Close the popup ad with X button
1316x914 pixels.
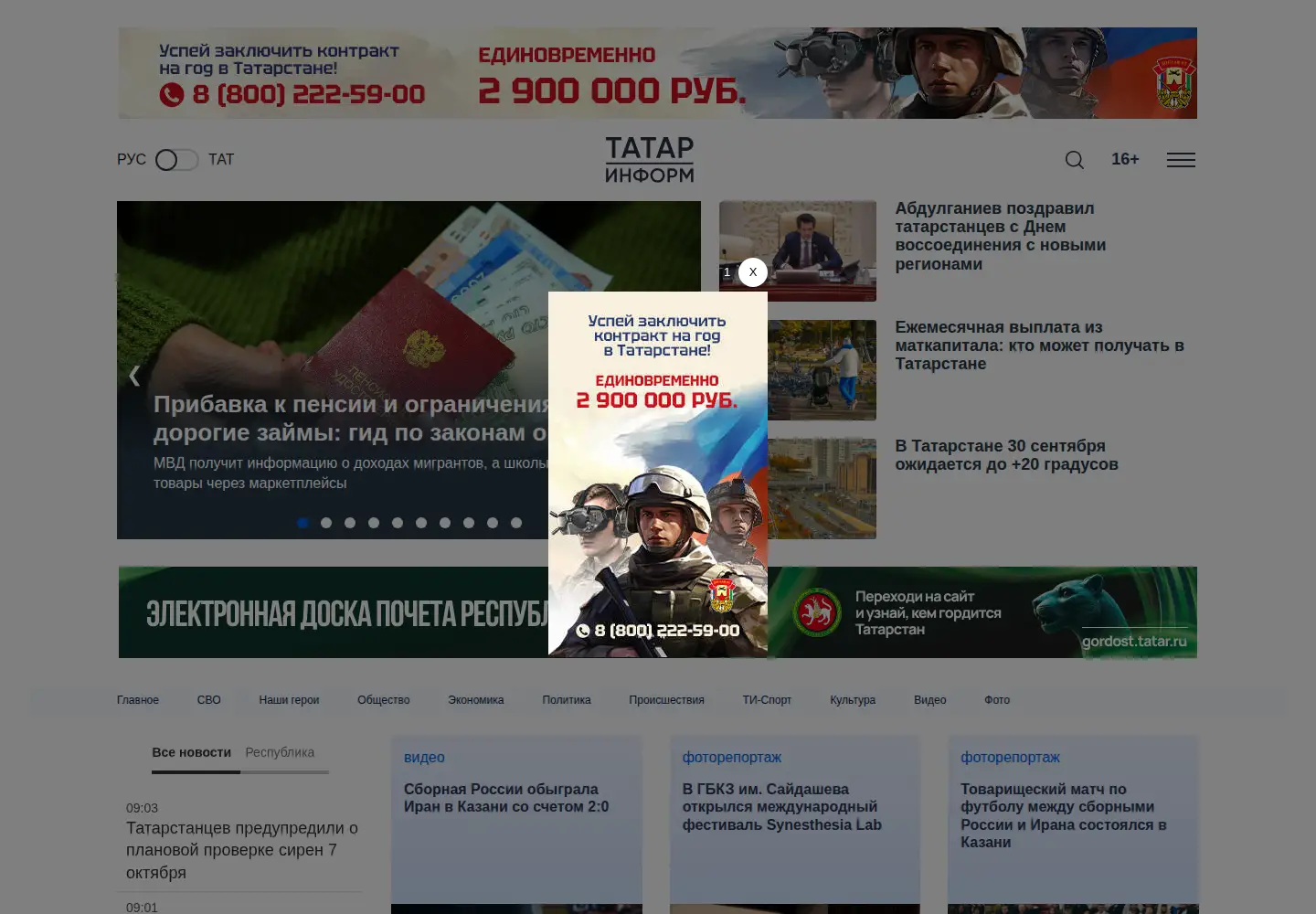pyautogui.click(x=753, y=272)
